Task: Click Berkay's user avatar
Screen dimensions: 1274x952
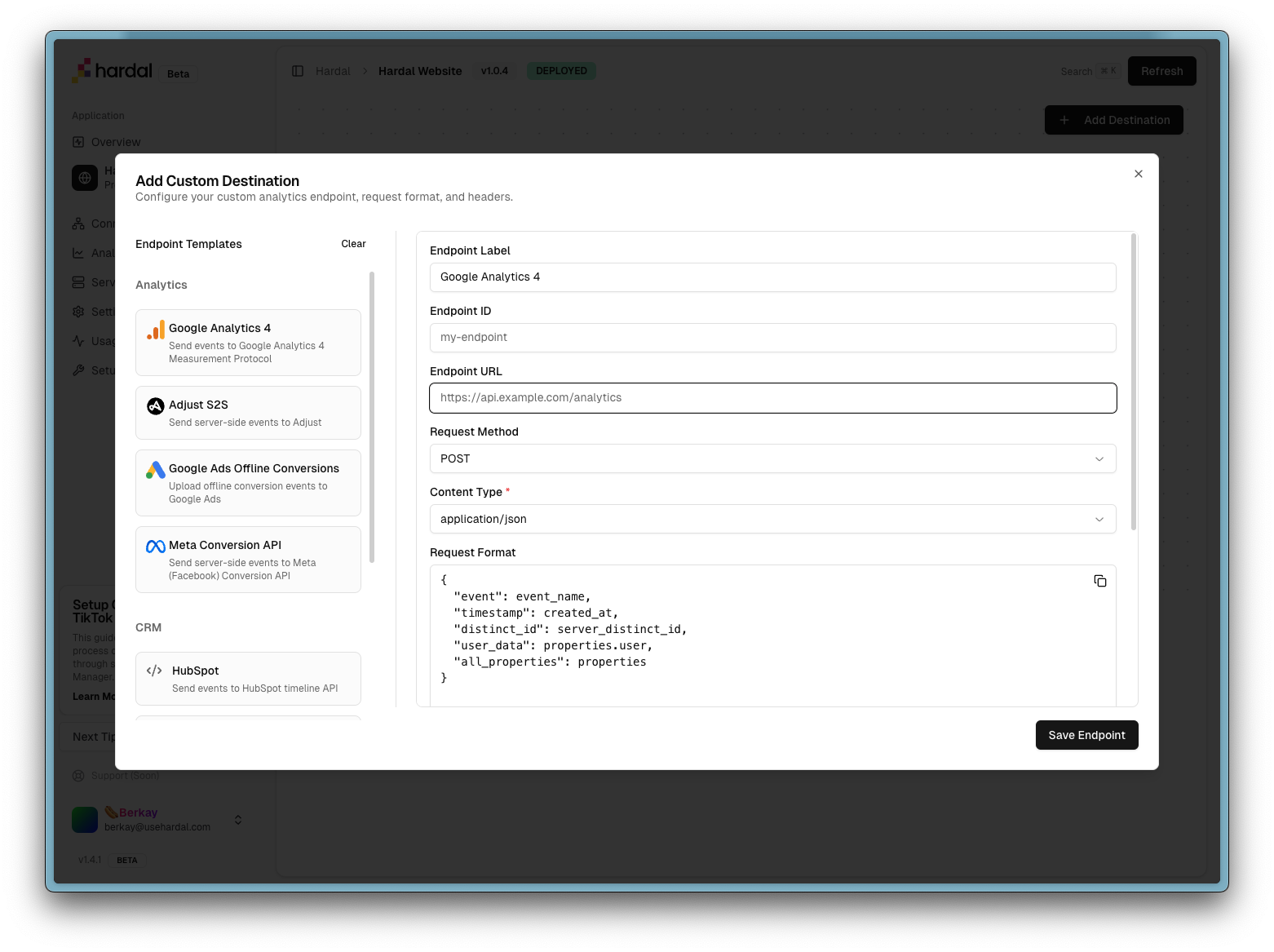Action: pos(85,820)
